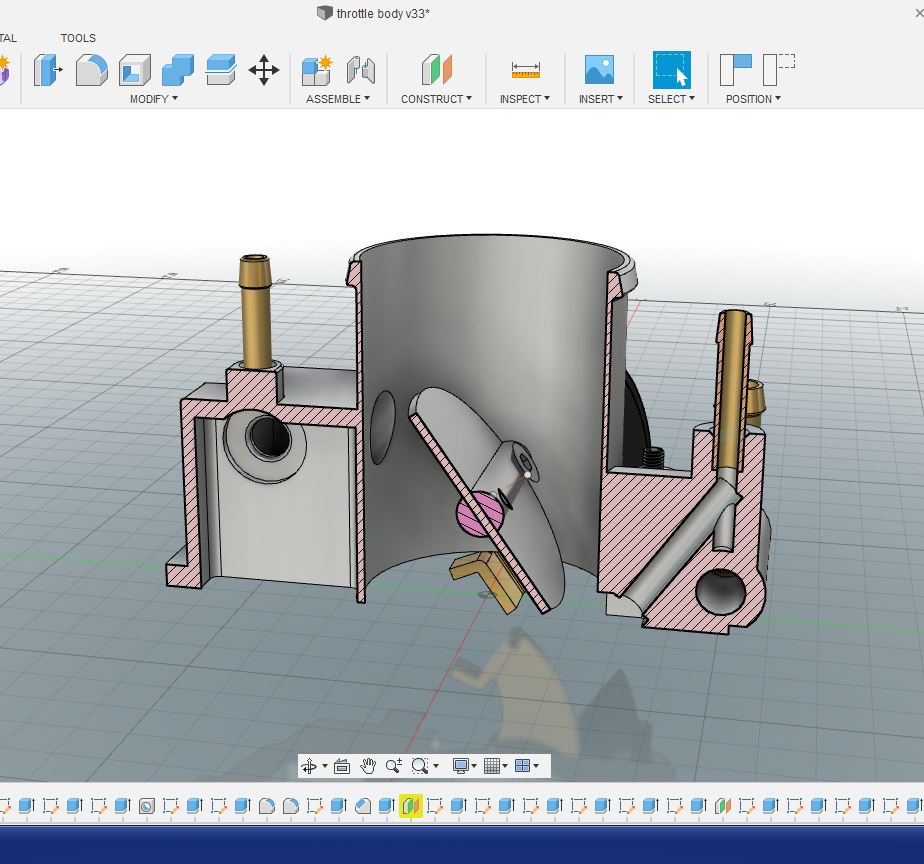Select the Press Pull tool icon

[47, 70]
